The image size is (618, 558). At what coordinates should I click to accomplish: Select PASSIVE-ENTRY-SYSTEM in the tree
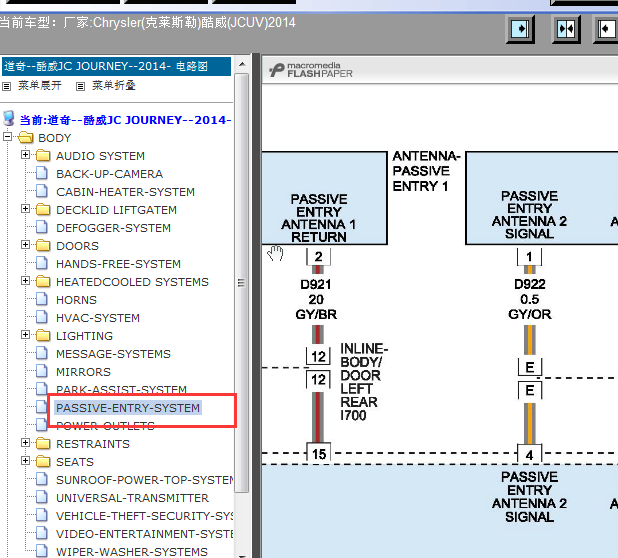[x=128, y=408]
